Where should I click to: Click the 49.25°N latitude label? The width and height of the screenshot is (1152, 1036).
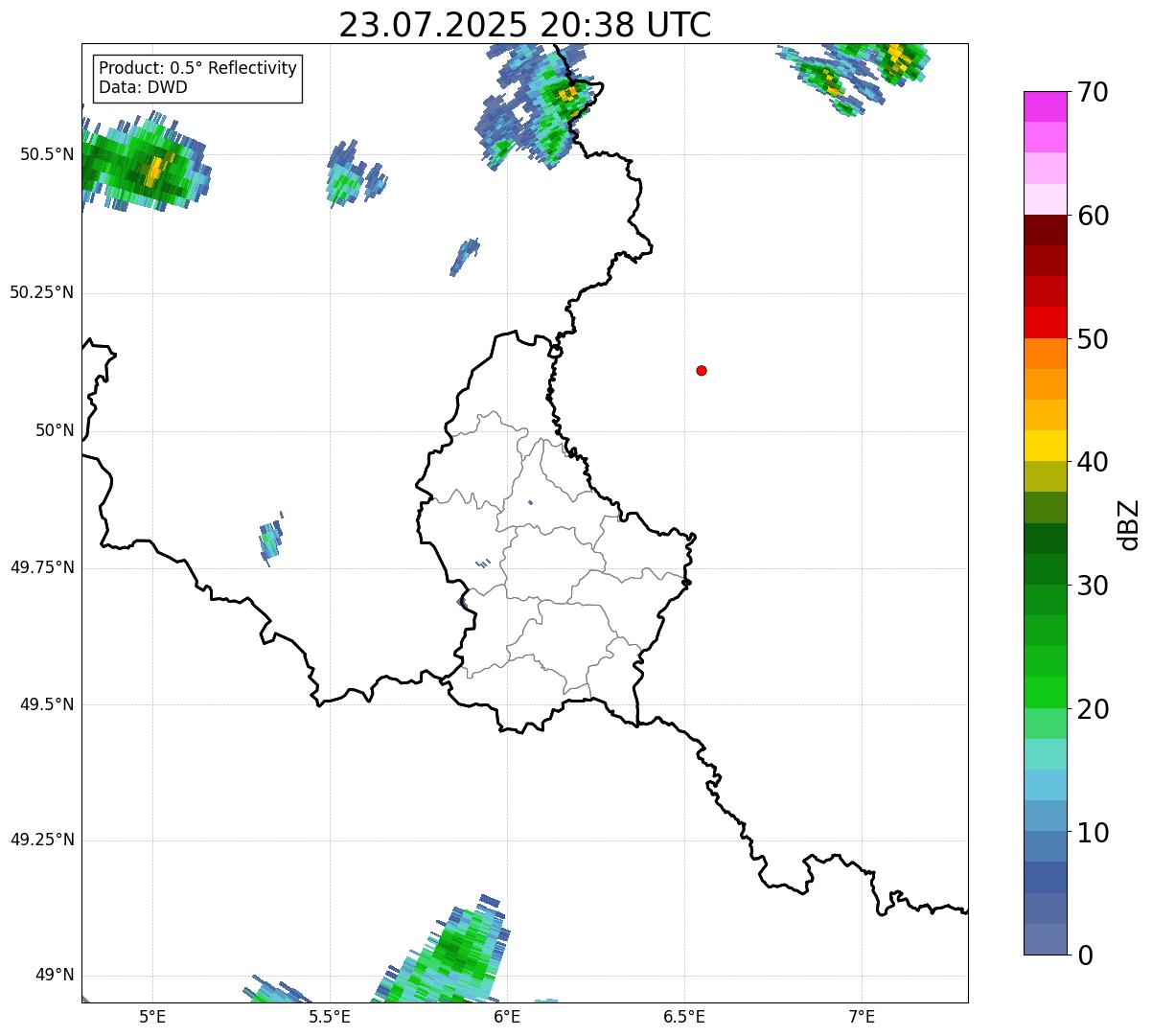click(x=42, y=840)
